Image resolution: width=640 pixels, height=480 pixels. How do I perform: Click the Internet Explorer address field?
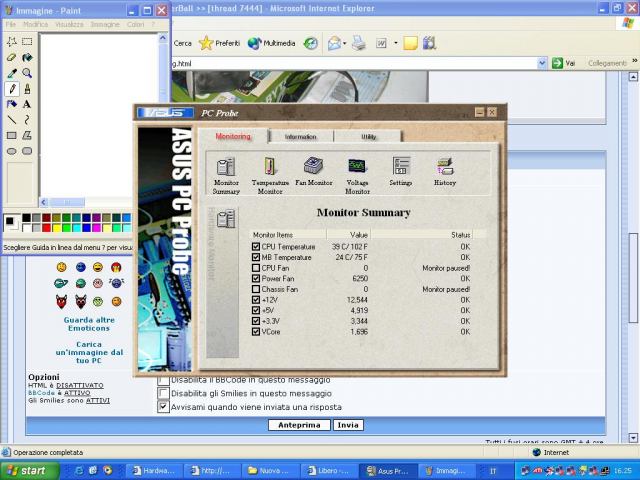353,63
